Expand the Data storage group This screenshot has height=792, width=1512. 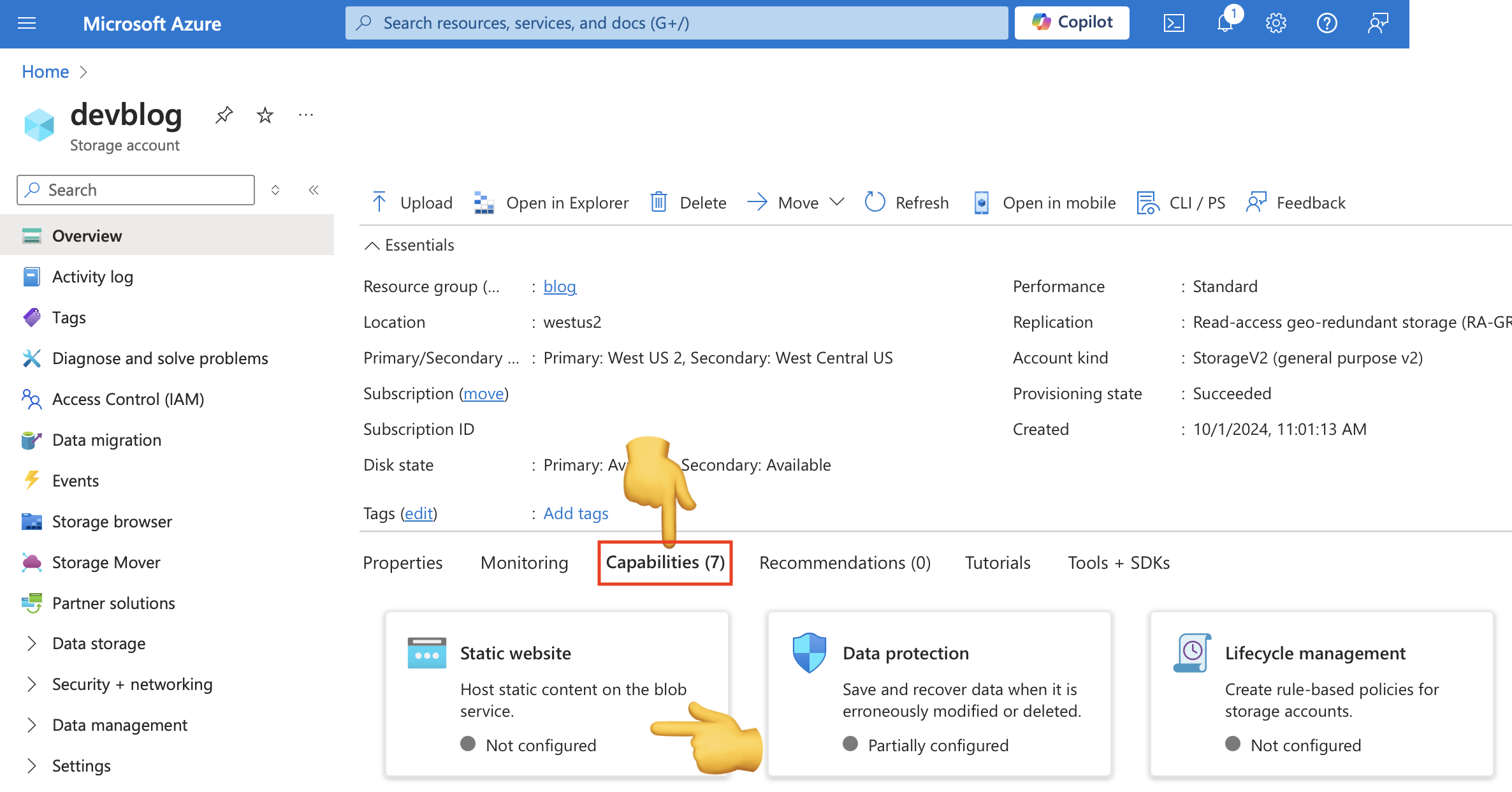32,643
